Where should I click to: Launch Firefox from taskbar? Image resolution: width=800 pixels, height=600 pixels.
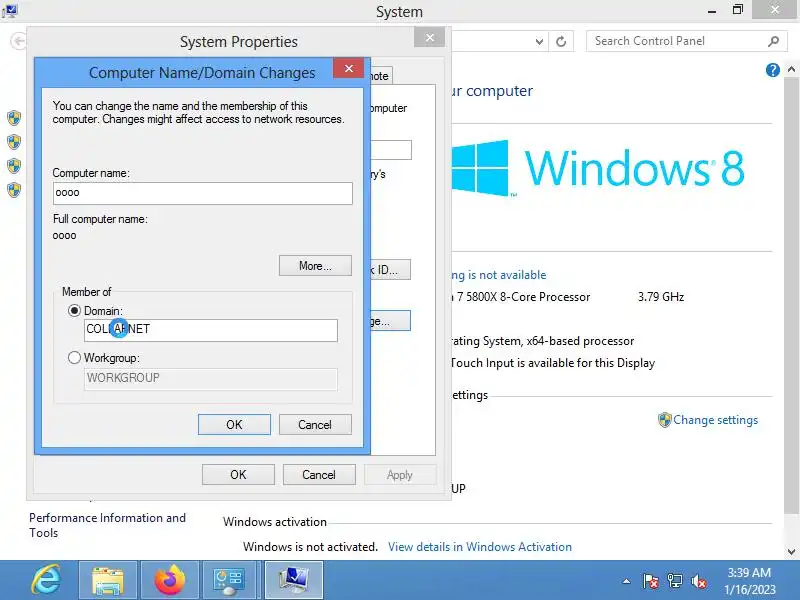click(x=169, y=580)
